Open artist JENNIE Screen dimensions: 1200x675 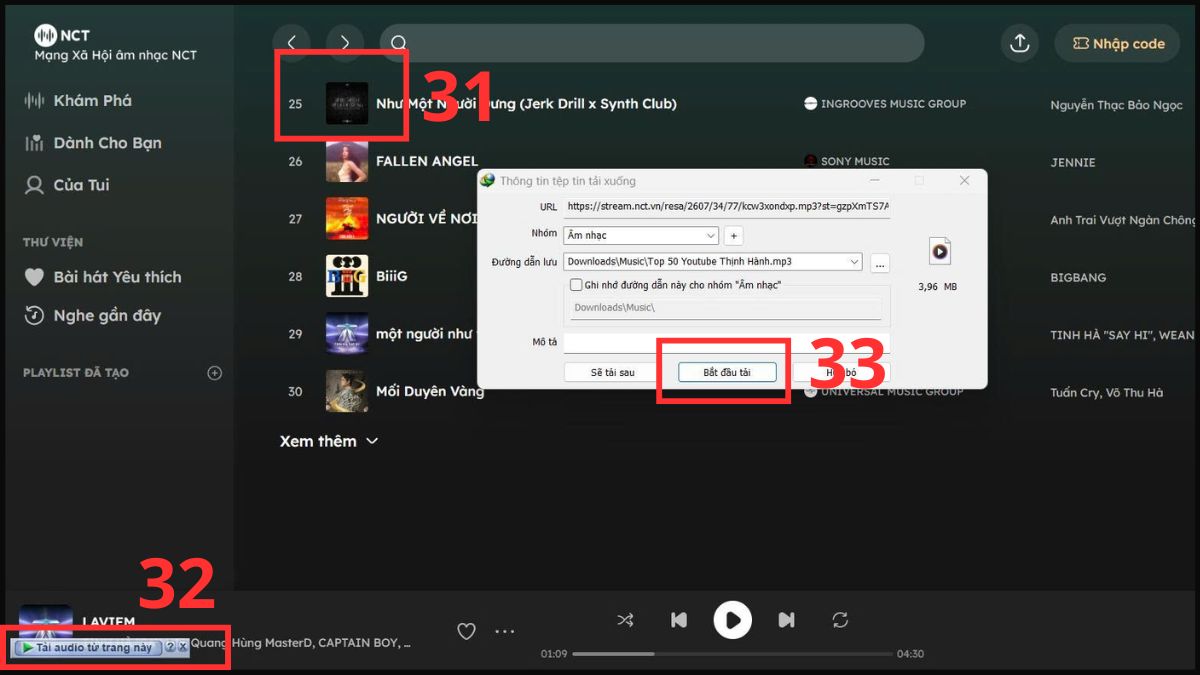pos(1073,162)
